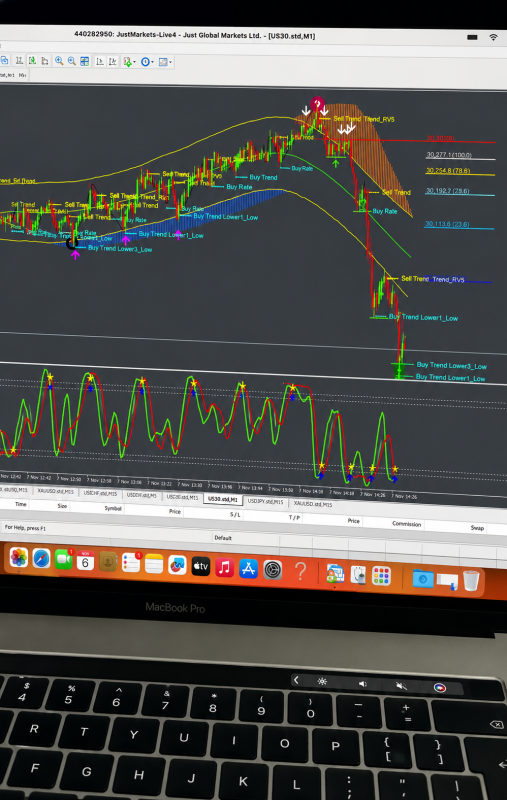Click the Commission column header

(x=407, y=523)
